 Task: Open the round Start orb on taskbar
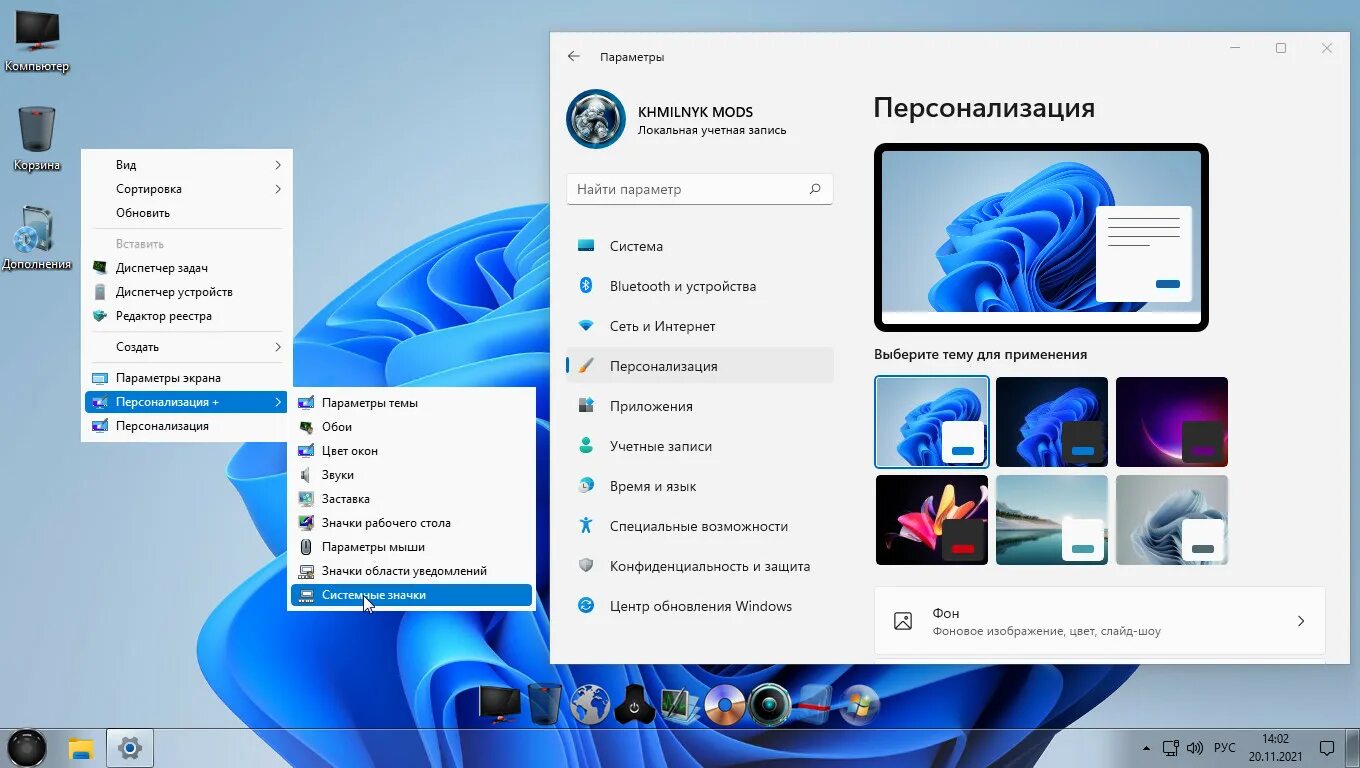[27, 748]
